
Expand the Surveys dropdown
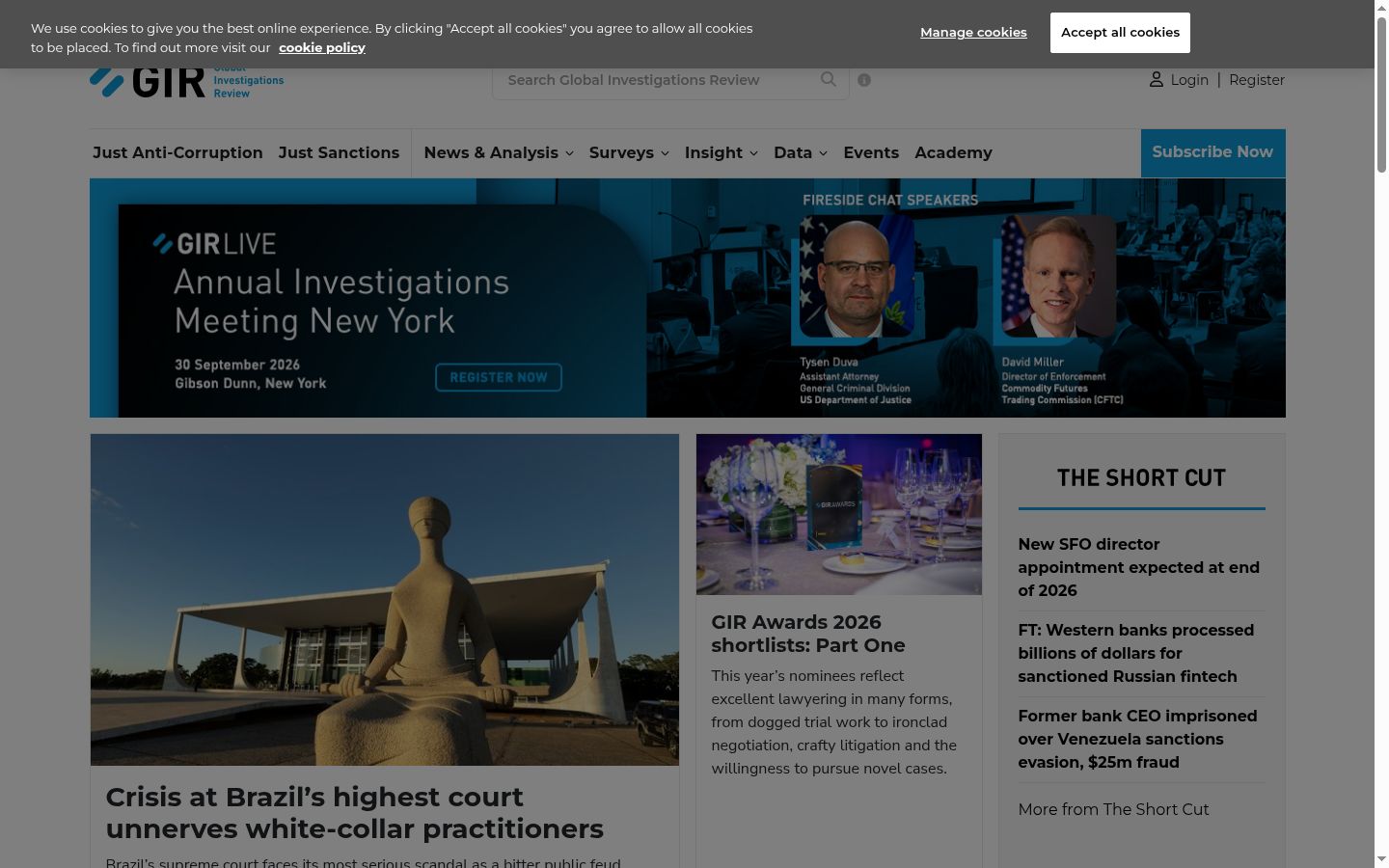click(629, 152)
